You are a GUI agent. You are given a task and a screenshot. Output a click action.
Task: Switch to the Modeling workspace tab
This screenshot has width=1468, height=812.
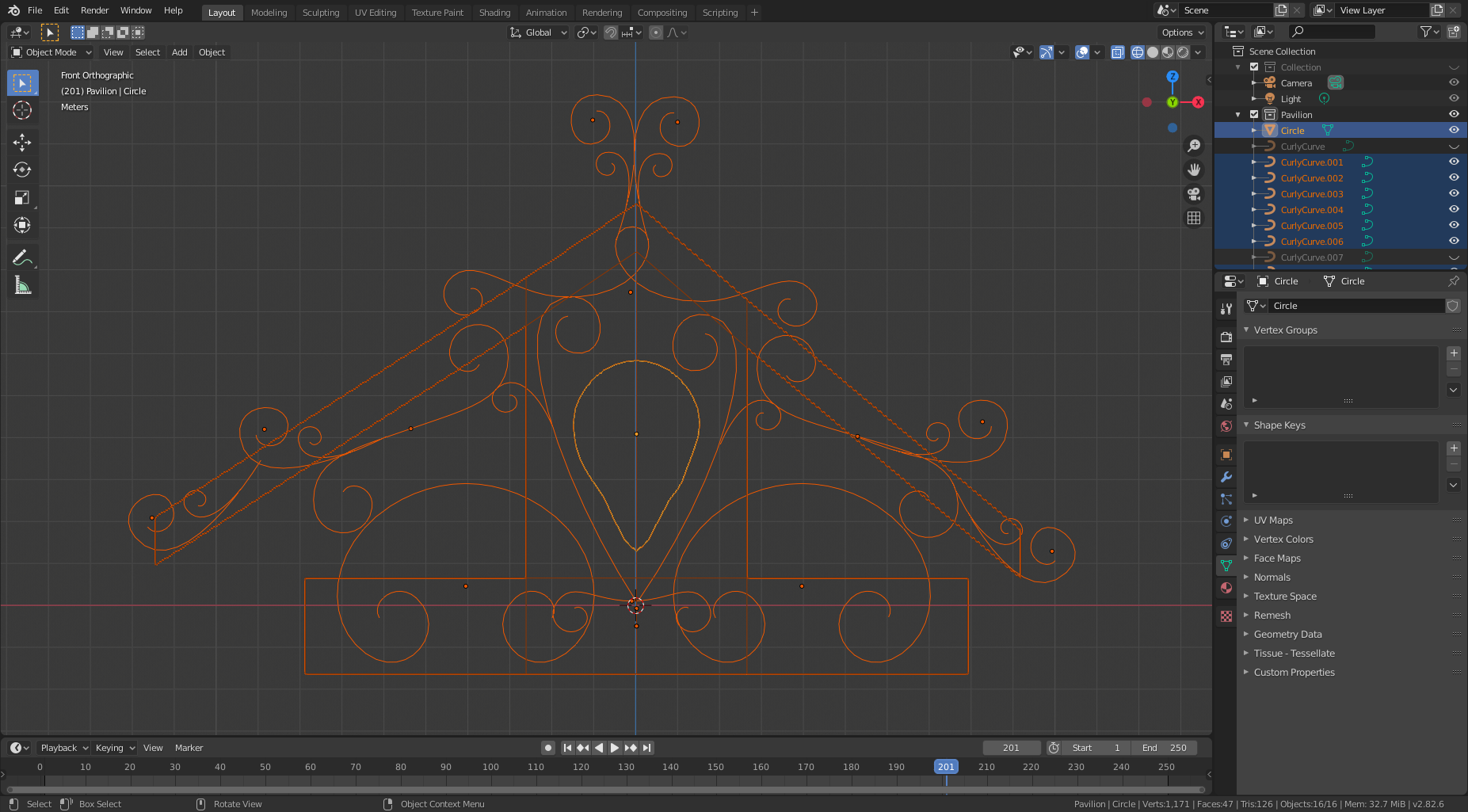tap(269, 13)
